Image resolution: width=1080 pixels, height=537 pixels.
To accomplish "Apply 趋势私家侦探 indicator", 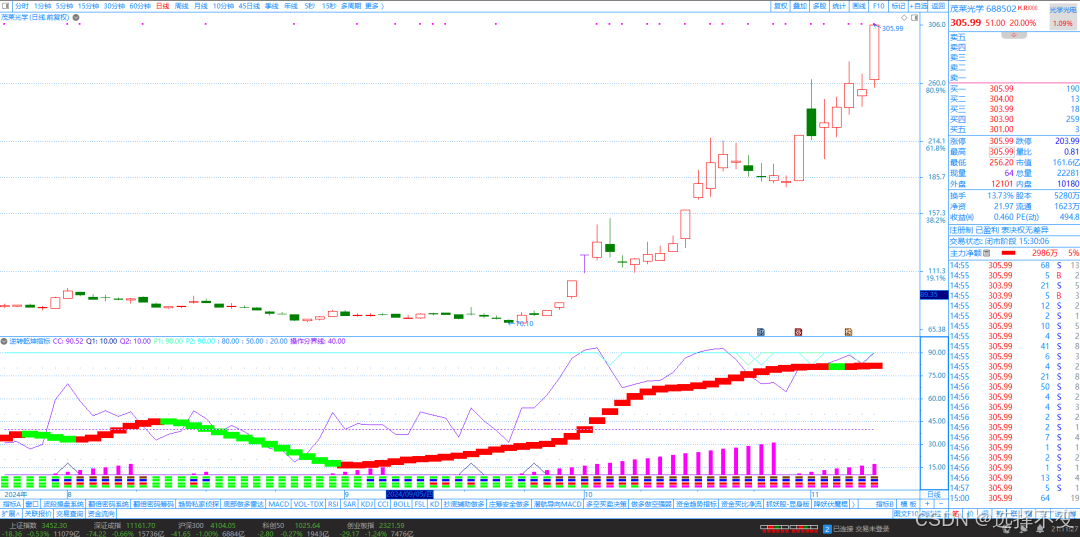I will [x=198, y=504].
